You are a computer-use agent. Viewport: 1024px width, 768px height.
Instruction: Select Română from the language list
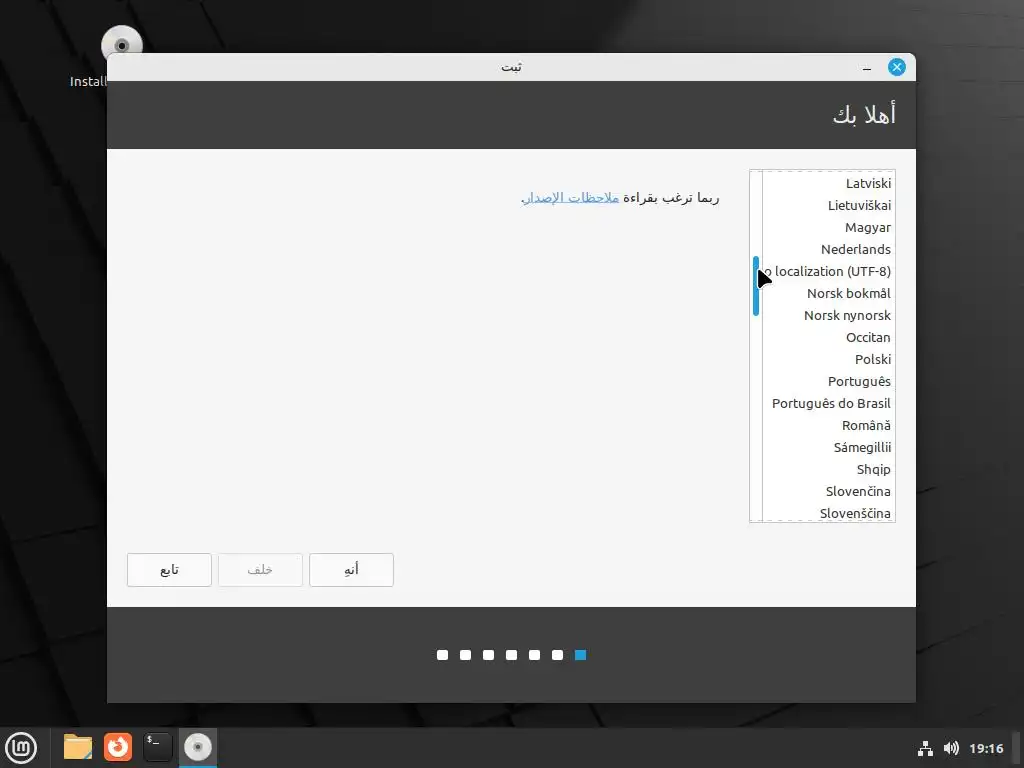(x=829, y=426)
